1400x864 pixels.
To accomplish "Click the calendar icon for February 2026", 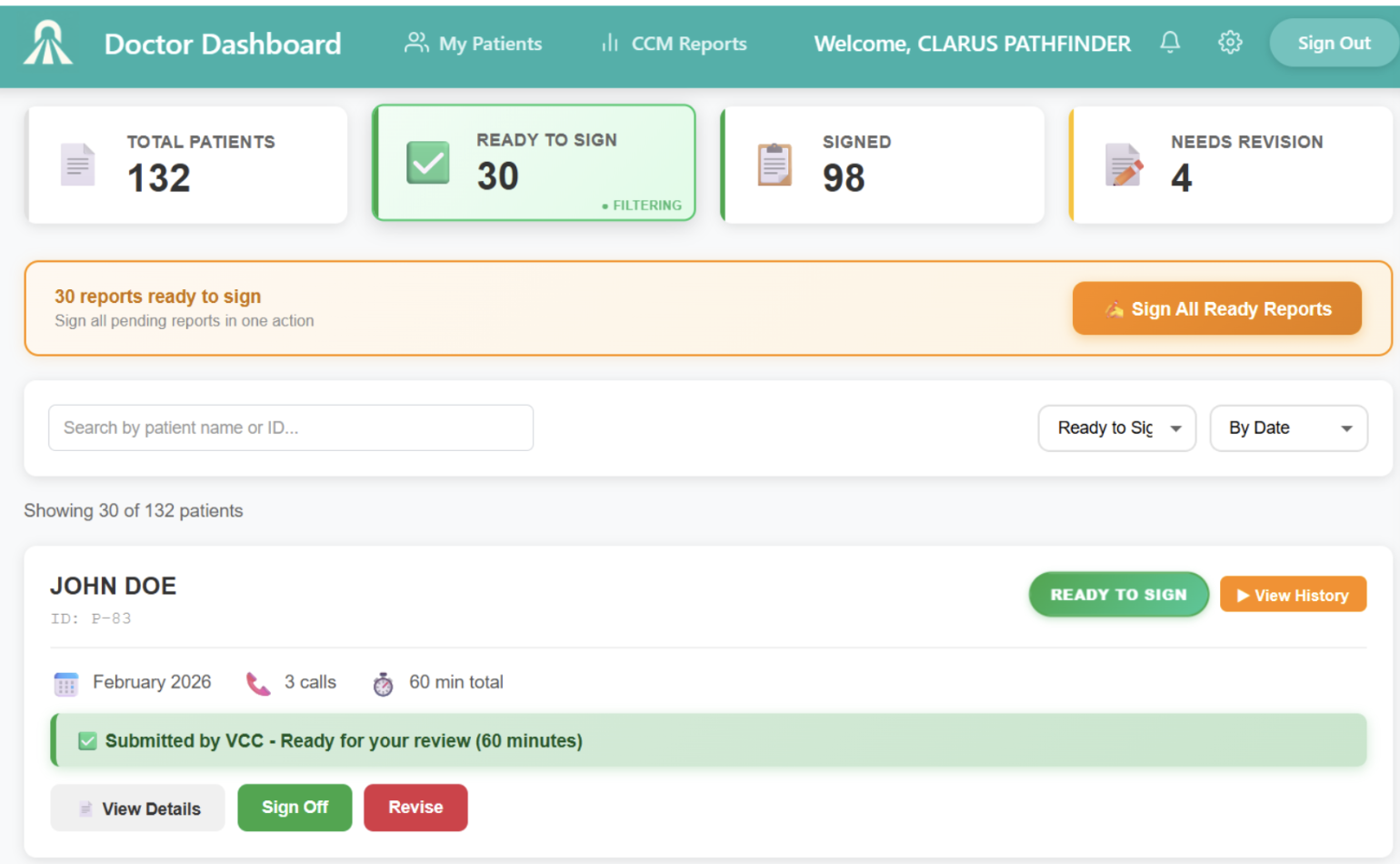I will [x=65, y=683].
